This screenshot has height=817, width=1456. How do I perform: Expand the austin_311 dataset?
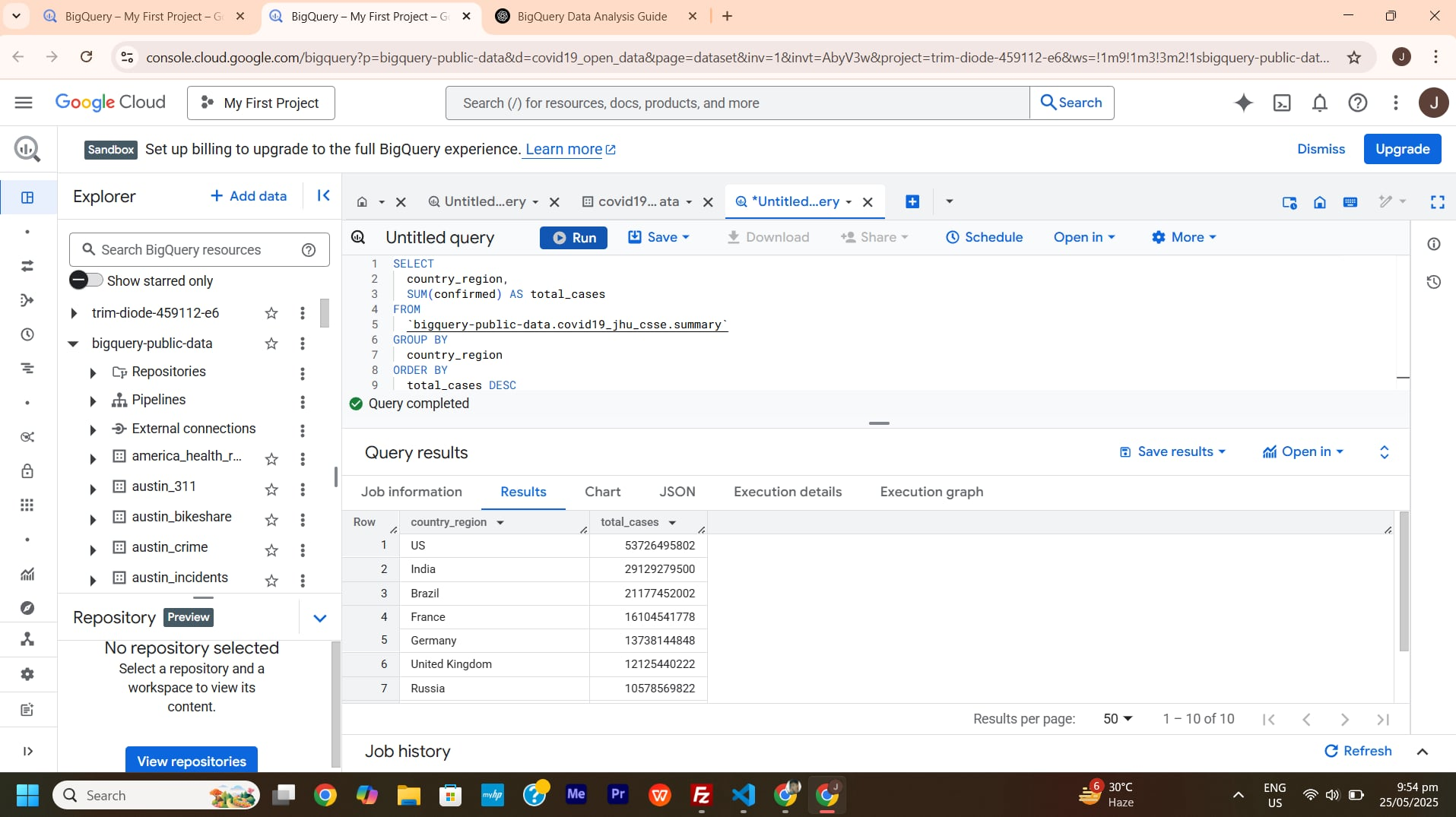[93, 489]
